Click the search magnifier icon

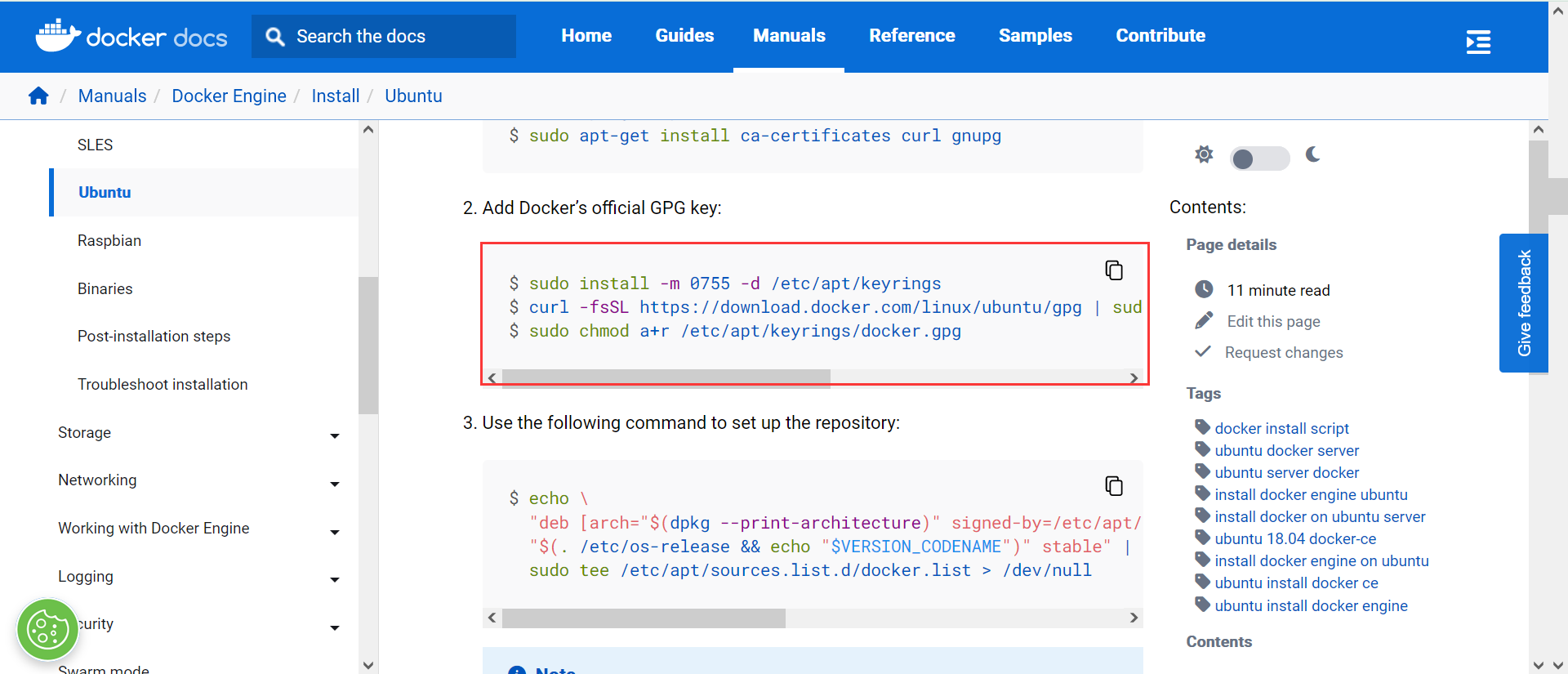pos(275,37)
